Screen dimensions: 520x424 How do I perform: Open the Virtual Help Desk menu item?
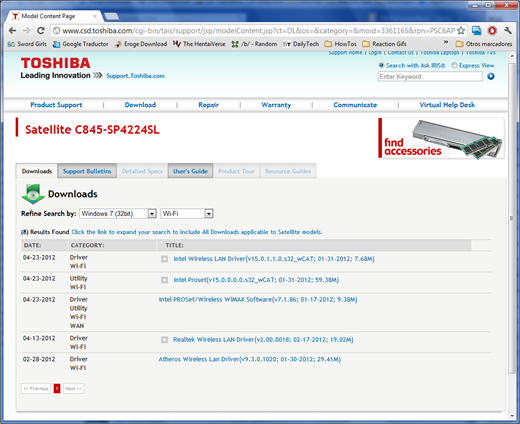pyautogui.click(x=447, y=105)
